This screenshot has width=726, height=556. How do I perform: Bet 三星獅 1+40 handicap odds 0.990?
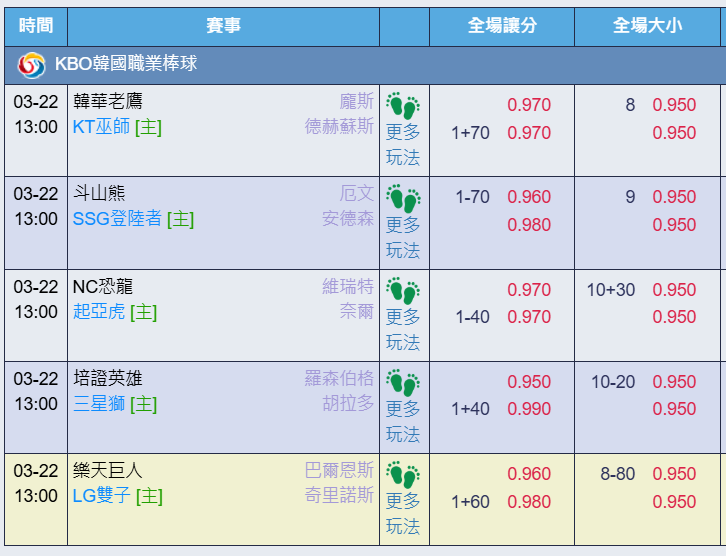(529, 409)
